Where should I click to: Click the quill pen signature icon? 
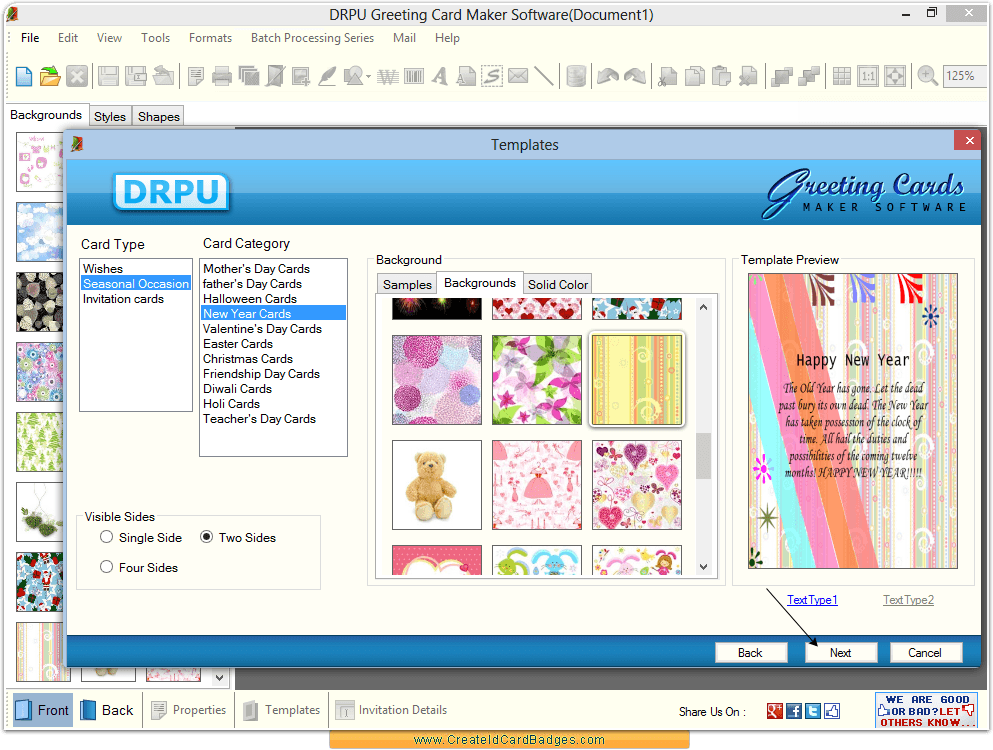(327, 77)
